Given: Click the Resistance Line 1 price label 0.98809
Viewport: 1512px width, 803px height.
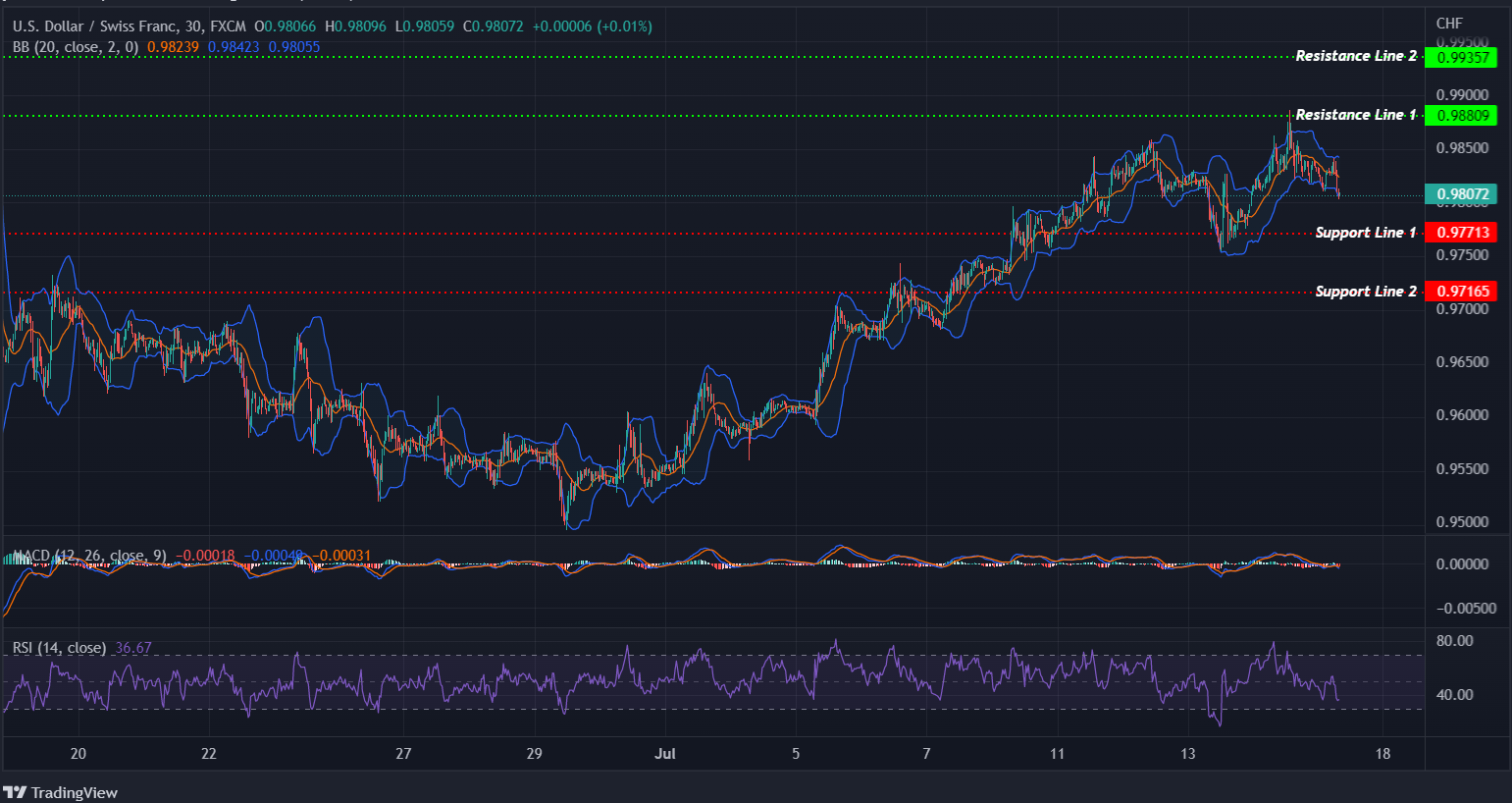Looking at the screenshot, I should [x=1461, y=115].
